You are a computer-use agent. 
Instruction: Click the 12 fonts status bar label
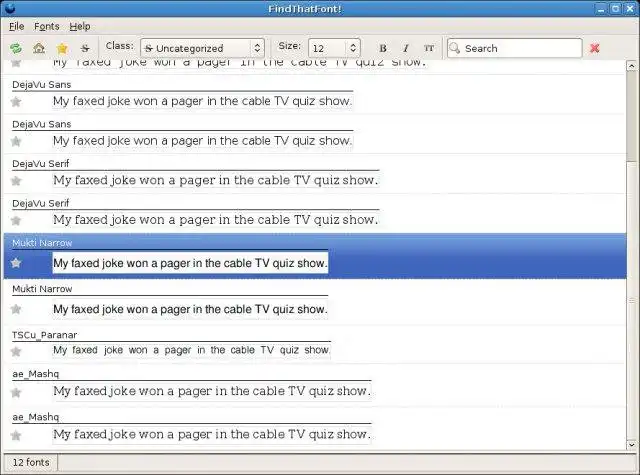pyautogui.click(x=31, y=462)
